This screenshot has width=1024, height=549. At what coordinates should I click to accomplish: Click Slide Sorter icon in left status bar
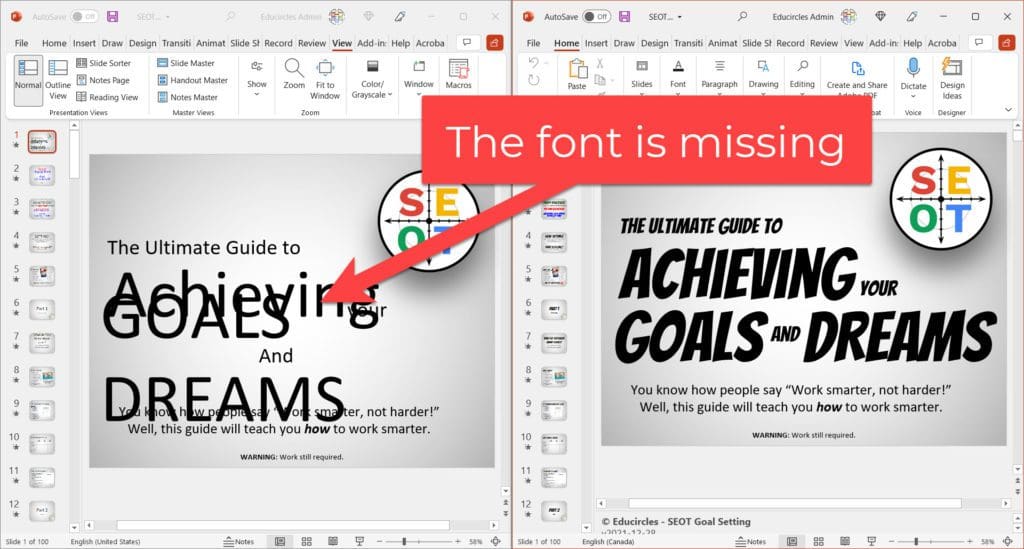coord(306,541)
